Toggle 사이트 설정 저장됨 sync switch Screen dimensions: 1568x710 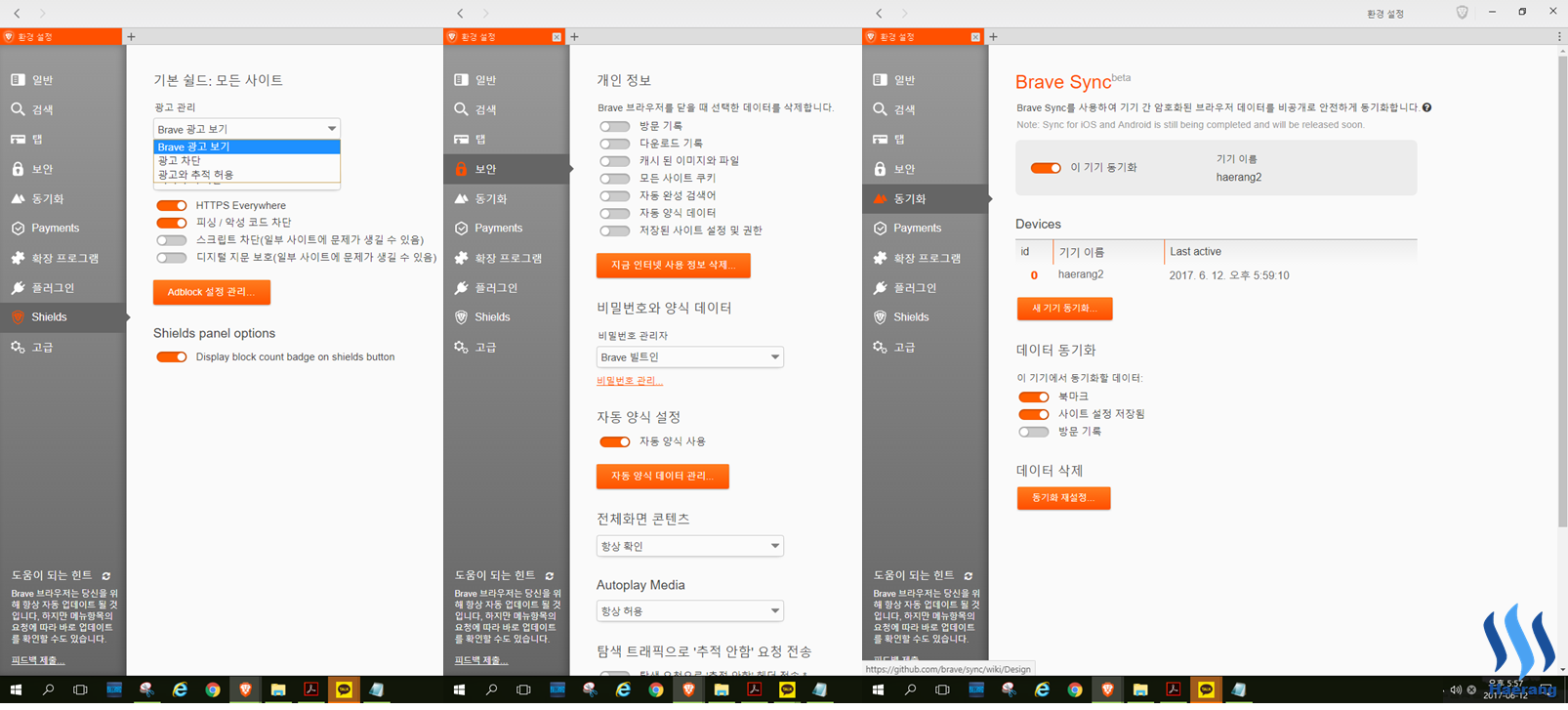point(1034,414)
